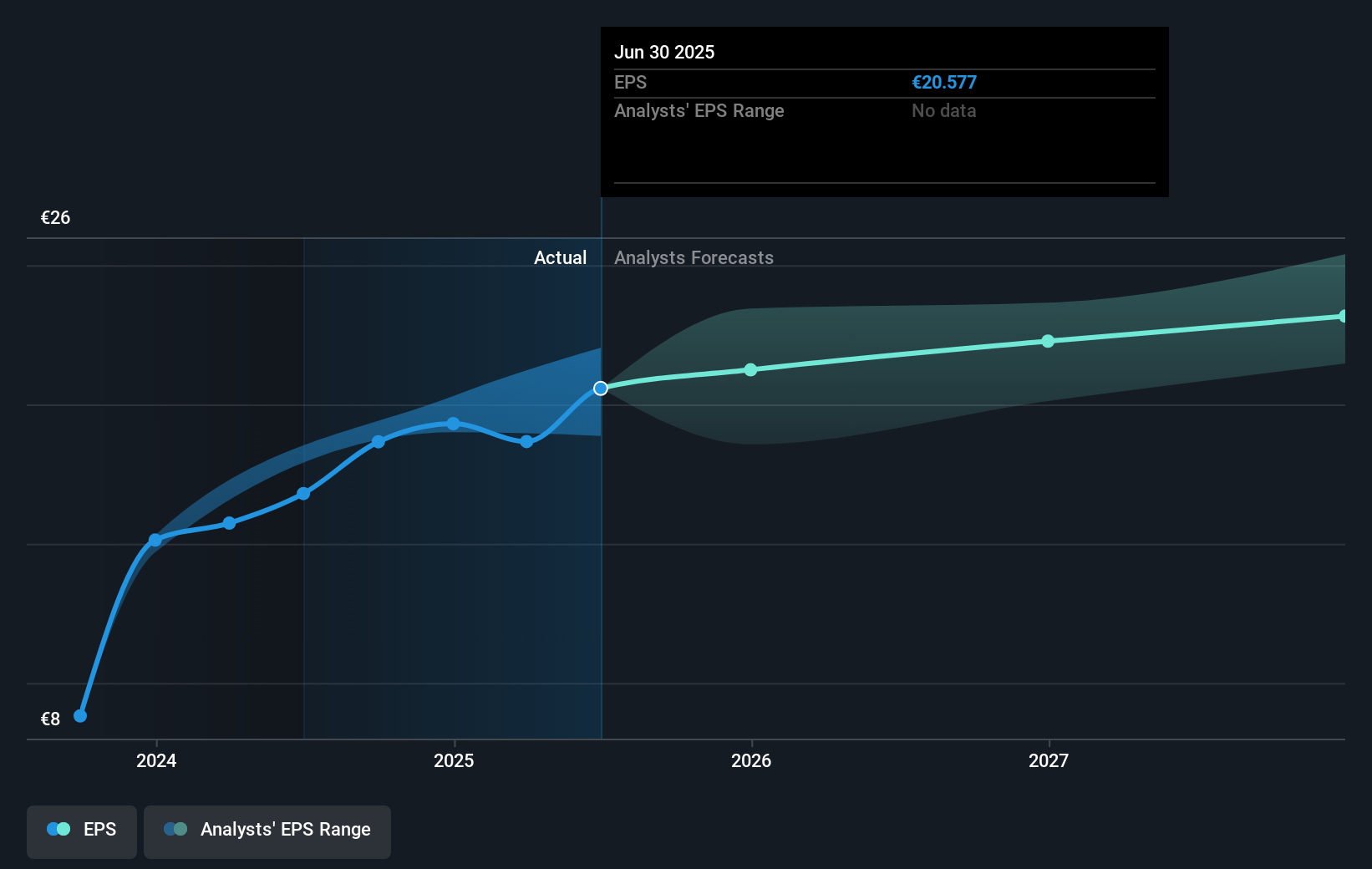
Task: Select the Jun 30 2025 EPS data point
Action: [601, 389]
